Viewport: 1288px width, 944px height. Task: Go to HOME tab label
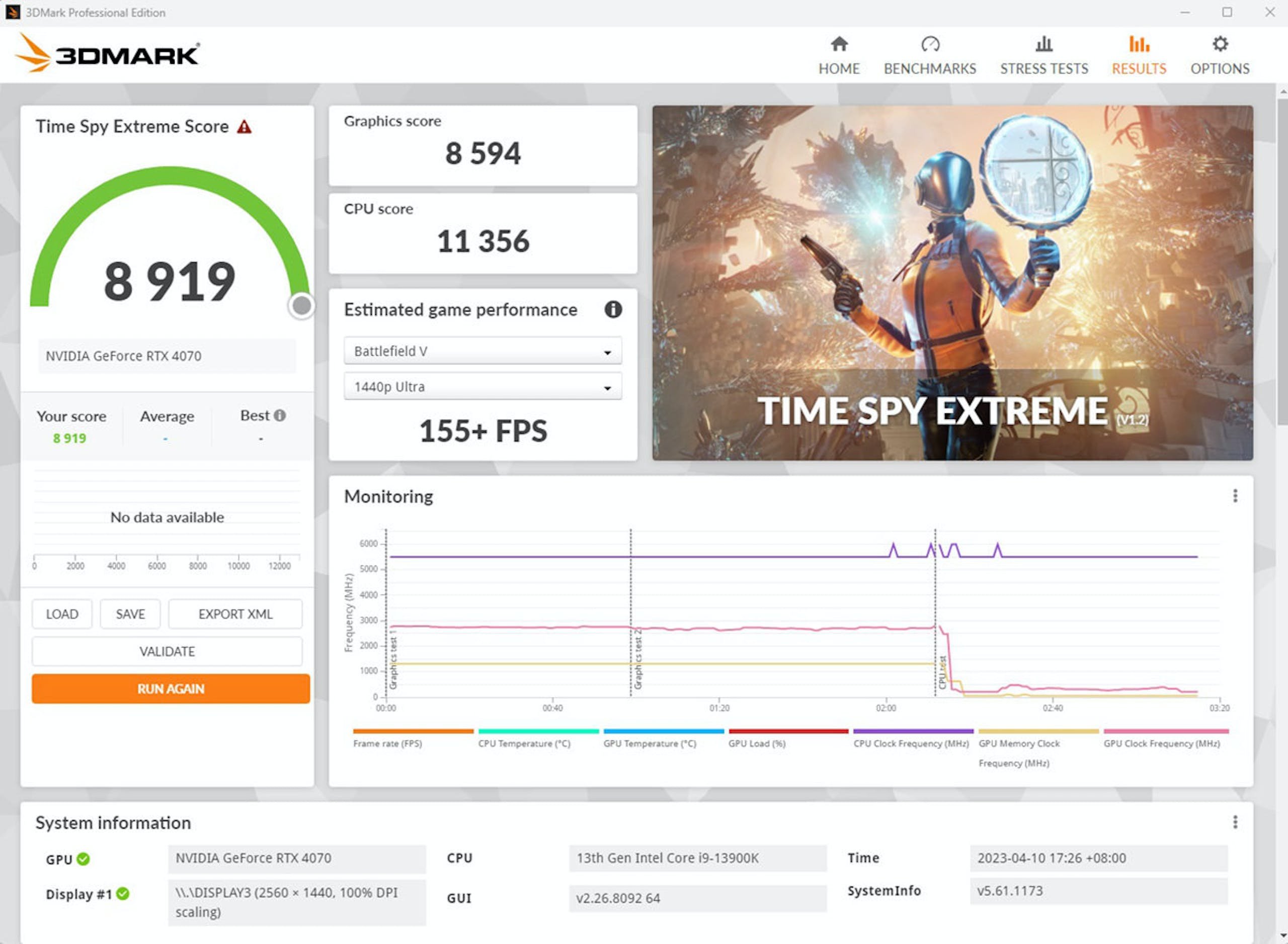[x=839, y=68]
